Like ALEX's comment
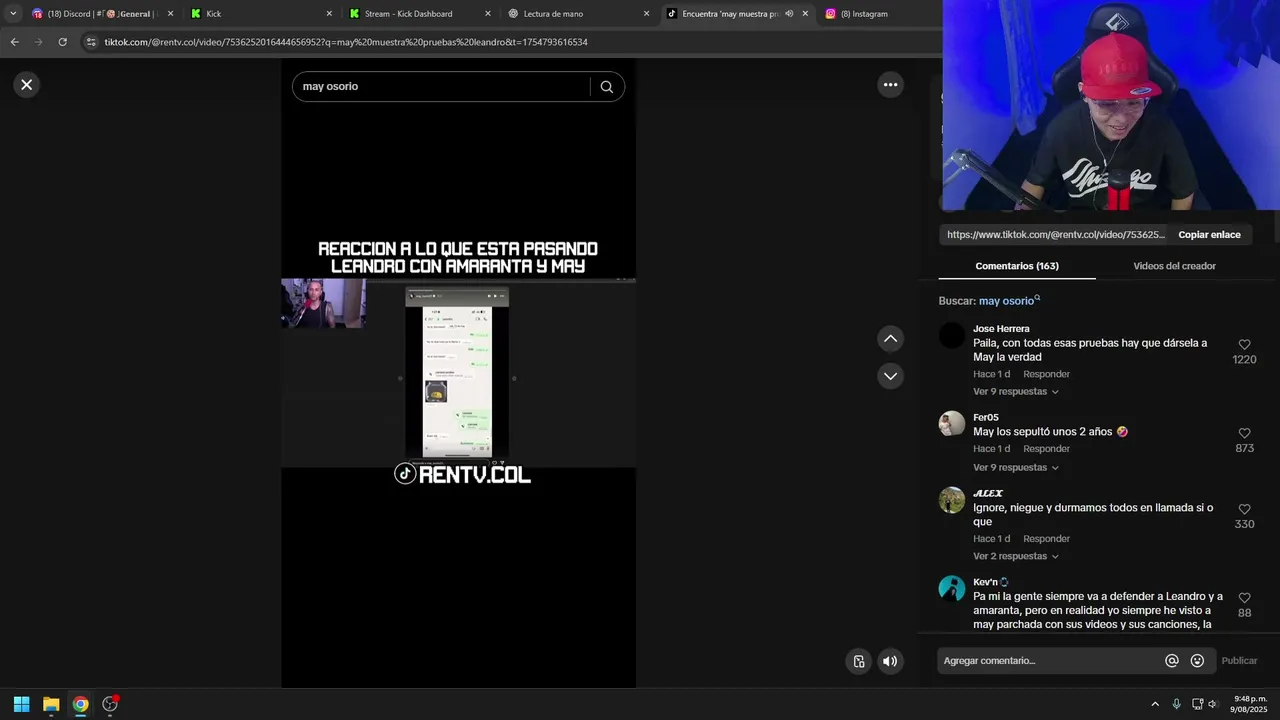The height and width of the screenshot is (720, 1280). [1244, 509]
